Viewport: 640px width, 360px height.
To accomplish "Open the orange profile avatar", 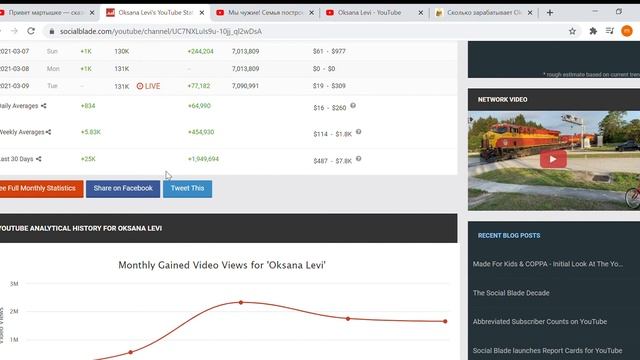I will [627, 31].
